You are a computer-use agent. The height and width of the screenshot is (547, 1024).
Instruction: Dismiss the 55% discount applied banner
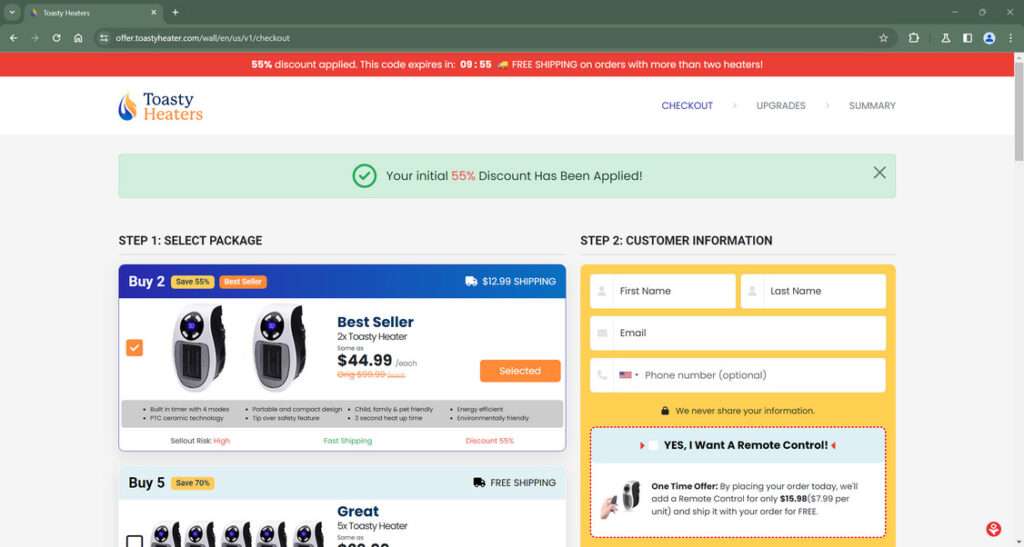pos(880,172)
